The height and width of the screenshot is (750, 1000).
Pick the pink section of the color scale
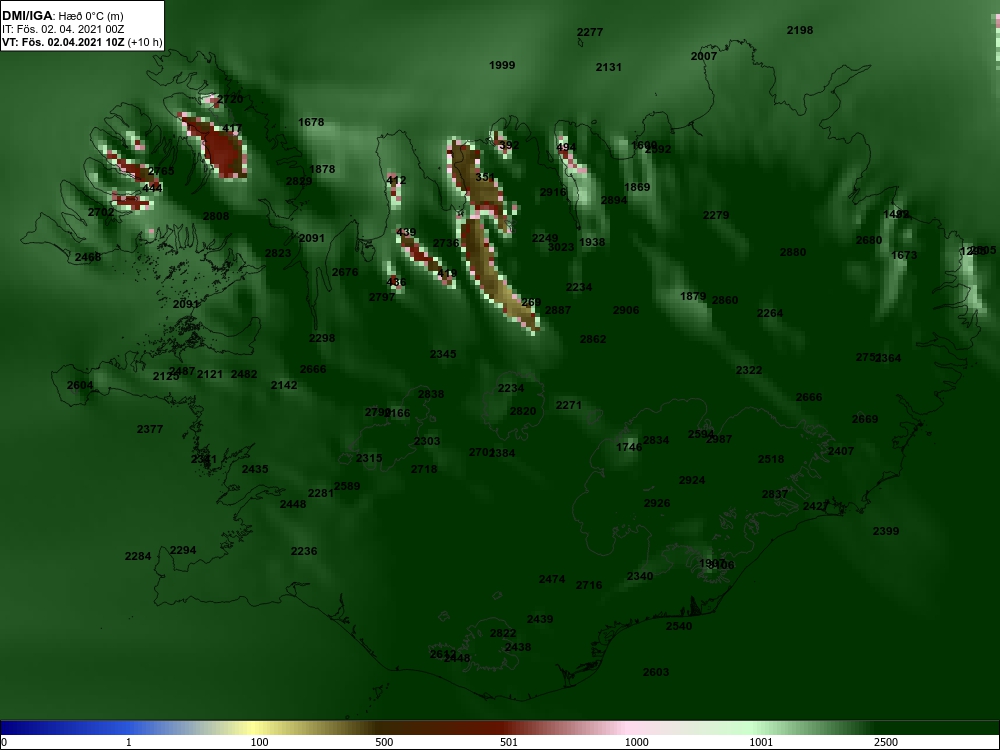coord(628,728)
